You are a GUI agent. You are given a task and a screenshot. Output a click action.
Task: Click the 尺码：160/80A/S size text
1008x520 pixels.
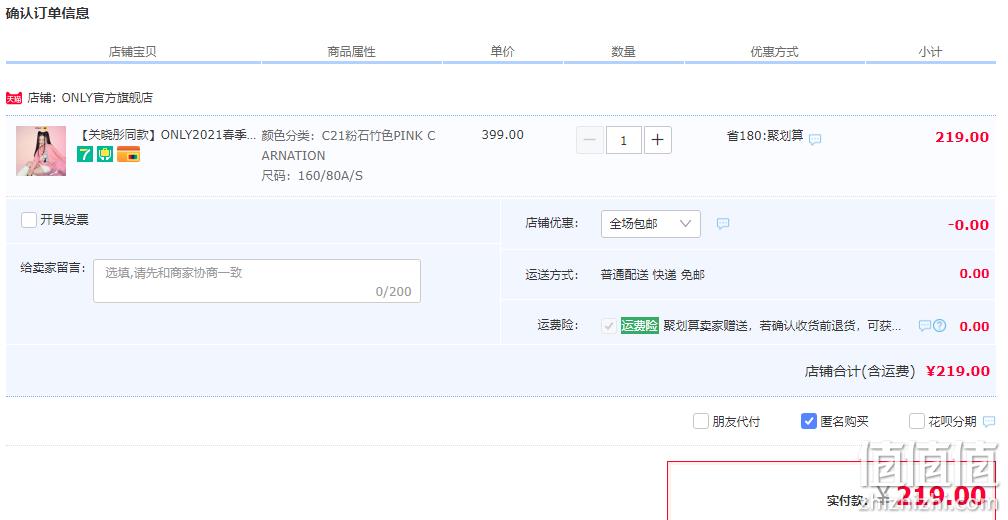pyautogui.click(x=312, y=175)
